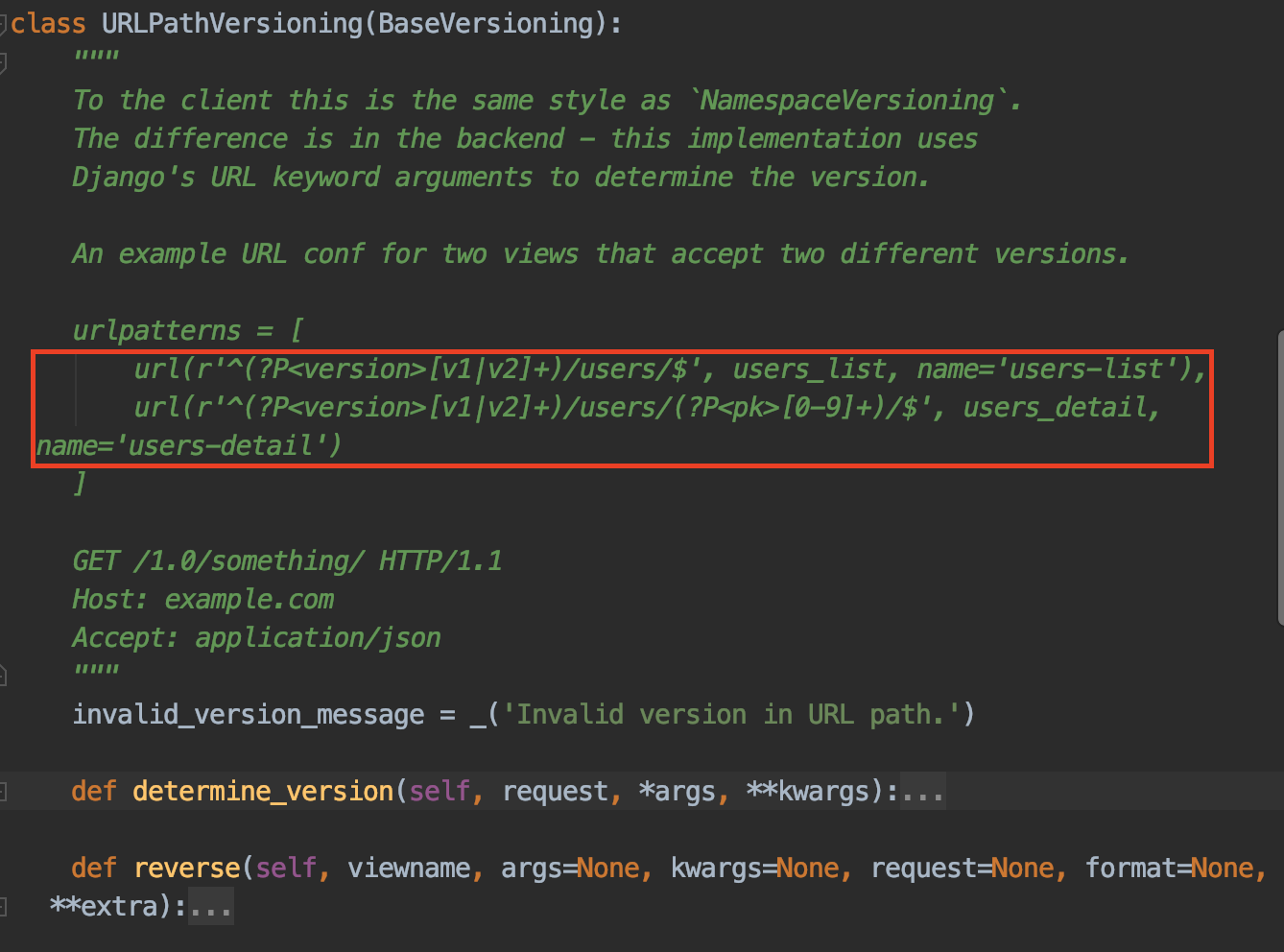This screenshot has height=952, width=1284.
Task: Click self in the reverse signature
Action: pos(286,869)
